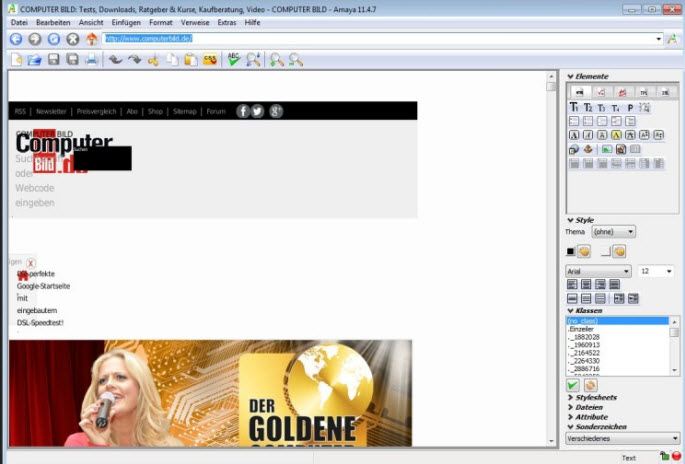Open the Thema dropdown set to (ohne)

(x=613, y=232)
